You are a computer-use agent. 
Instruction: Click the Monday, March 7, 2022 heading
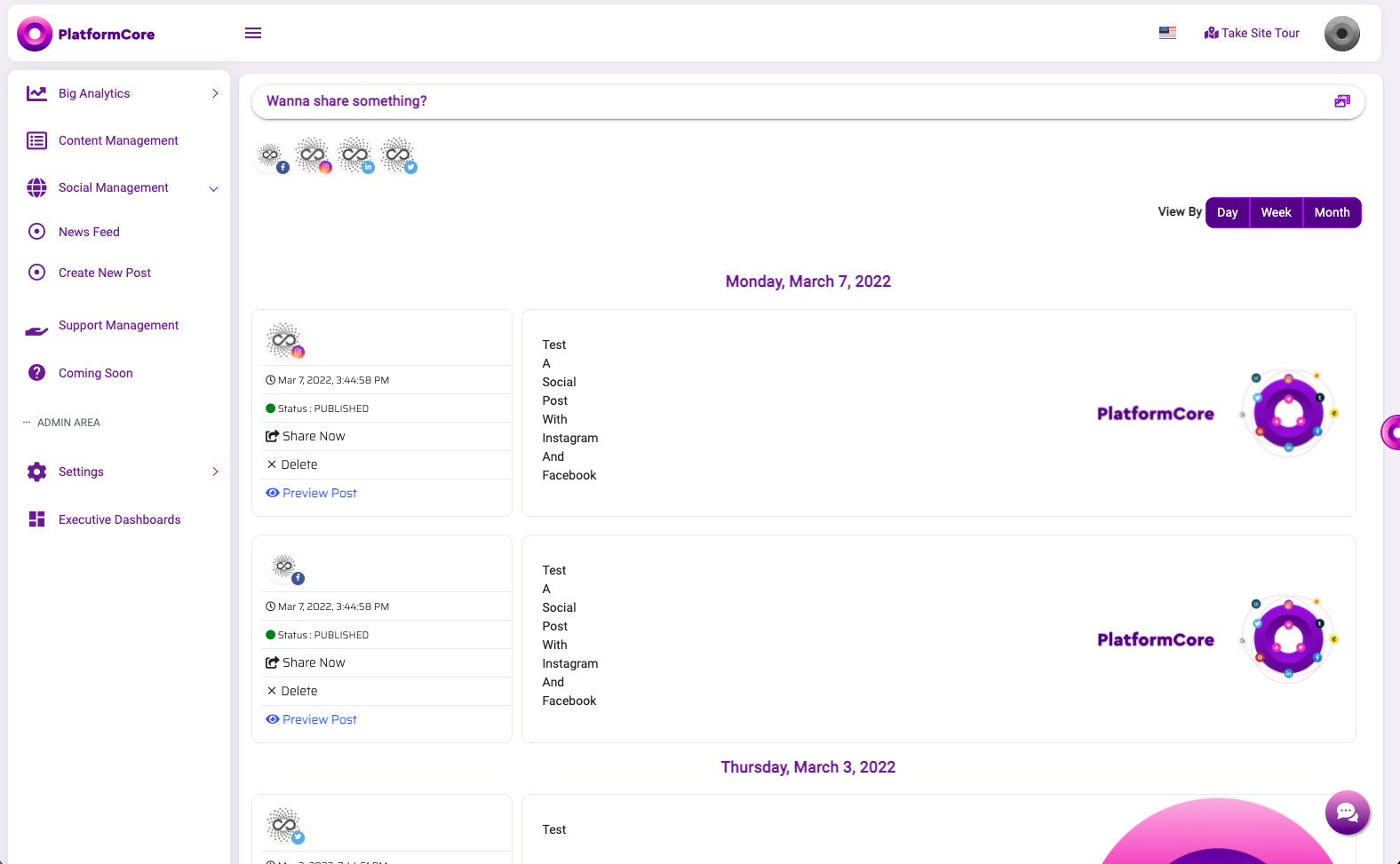click(808, 281)
